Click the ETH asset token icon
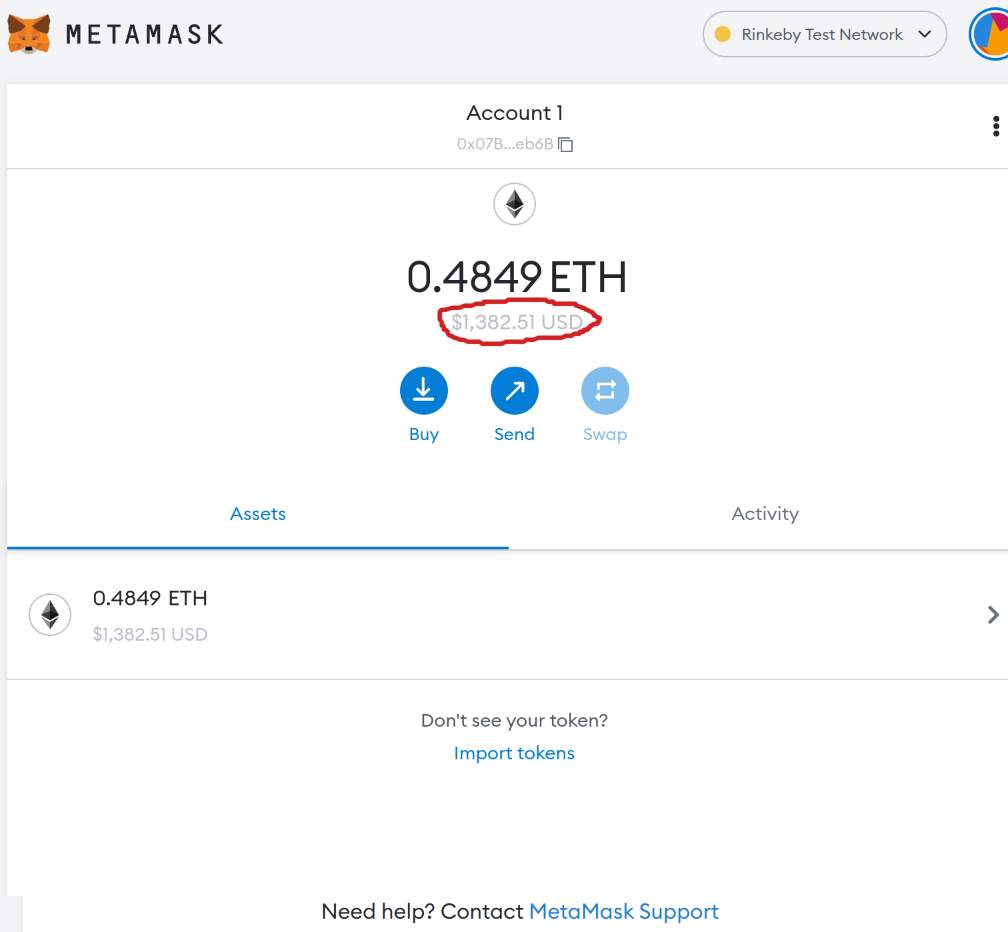1008x932 pixels. coord(50,614)
